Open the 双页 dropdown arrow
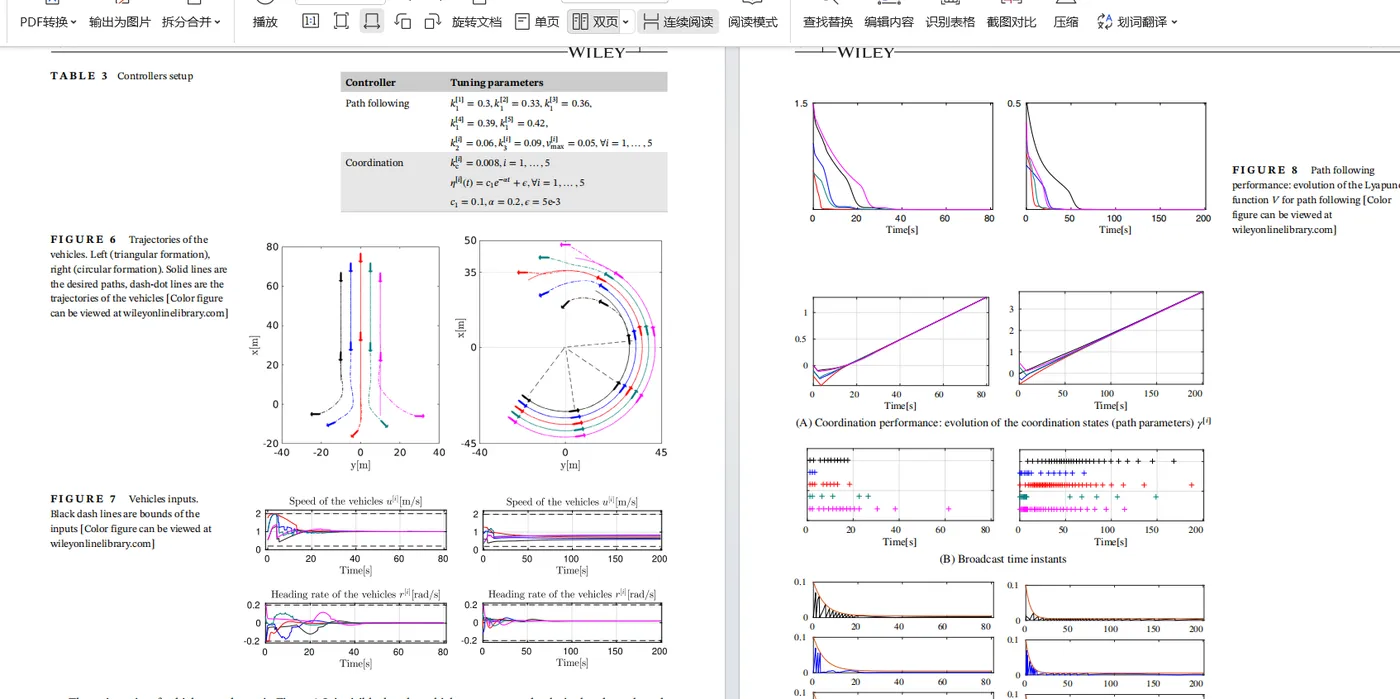This screenshot has height=699, width=1400. [x=626, y=22]
